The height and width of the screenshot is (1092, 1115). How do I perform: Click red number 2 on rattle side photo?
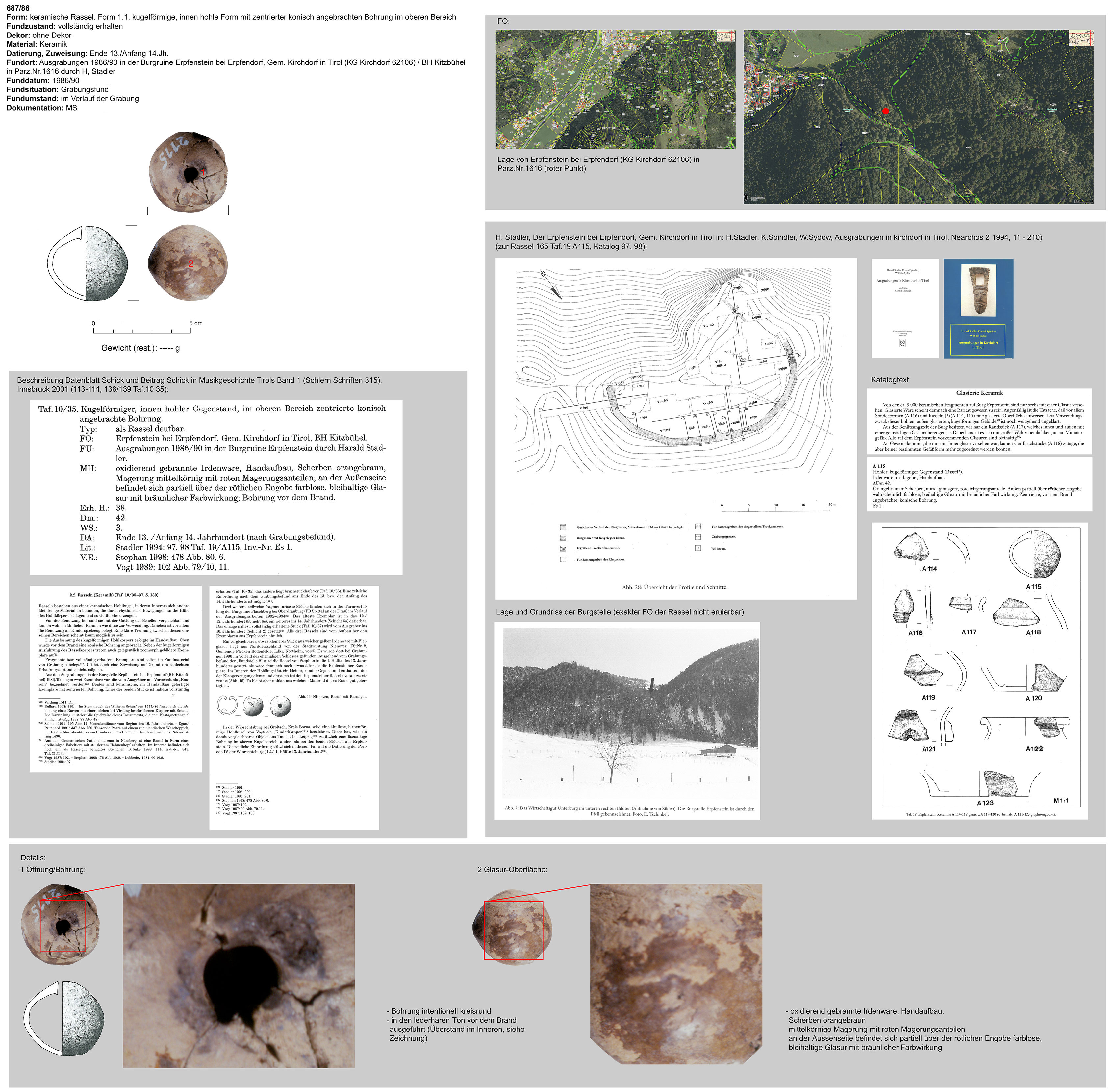[x=191, y=264]
